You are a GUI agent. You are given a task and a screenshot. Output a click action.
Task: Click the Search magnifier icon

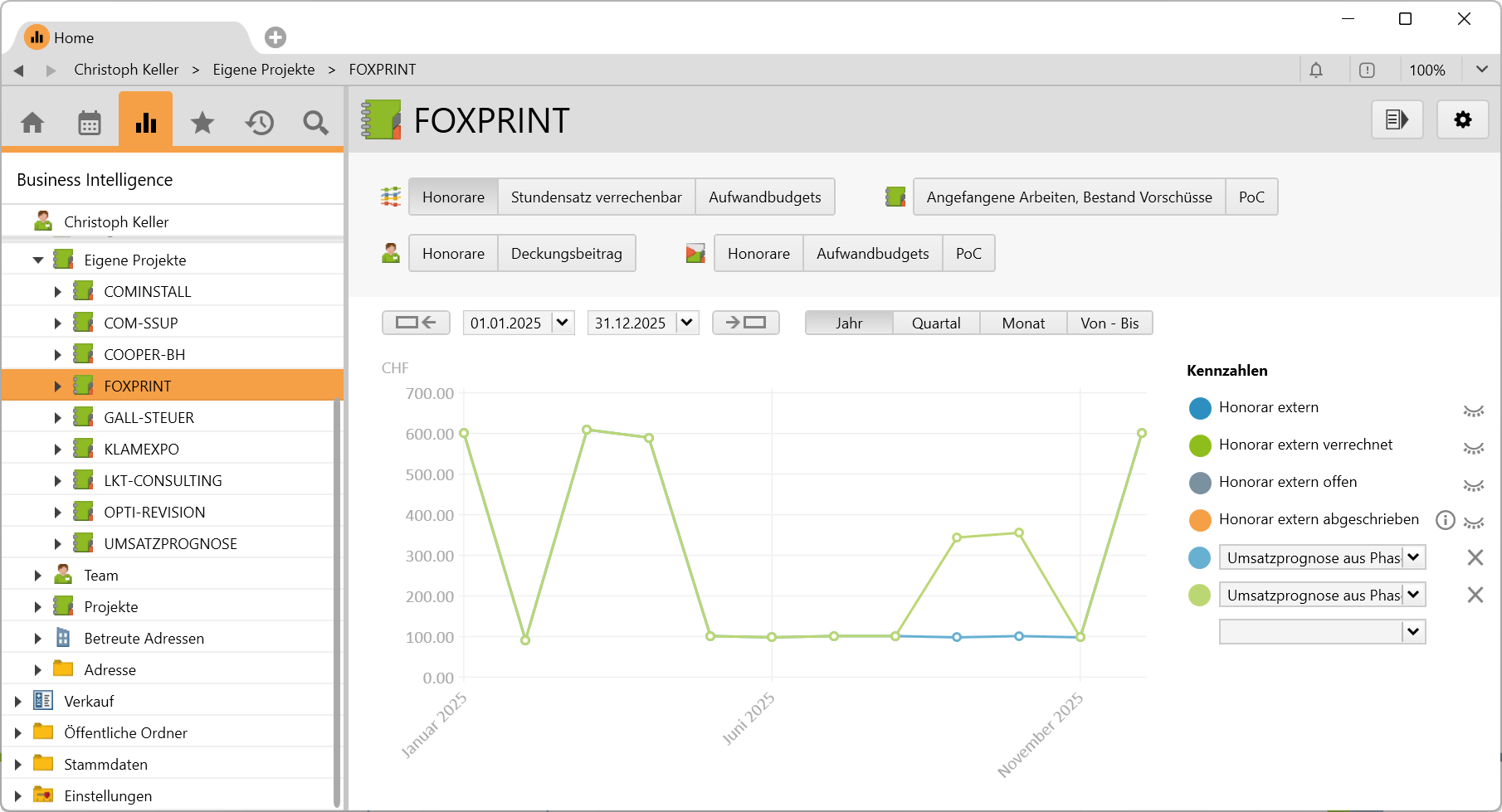(315, 123)
